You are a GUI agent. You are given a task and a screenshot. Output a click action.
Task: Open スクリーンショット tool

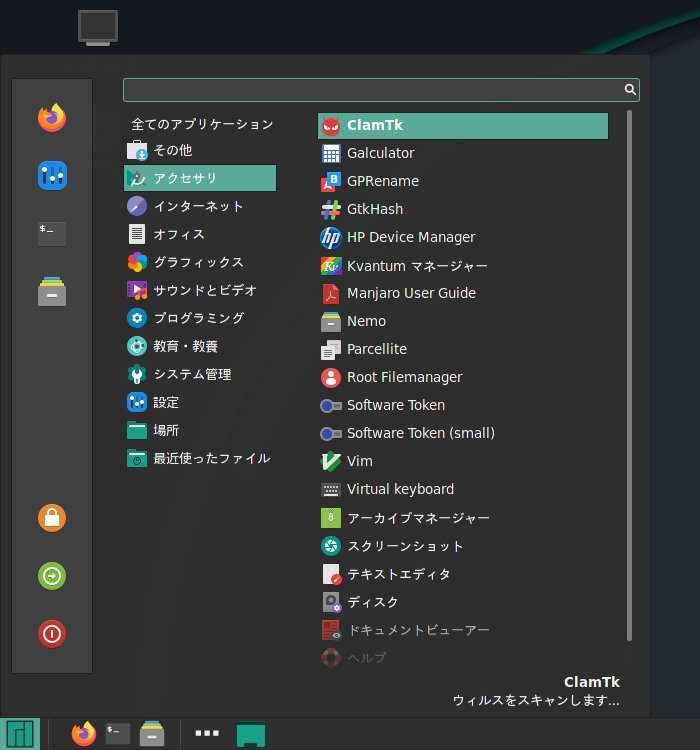point(463,546)
